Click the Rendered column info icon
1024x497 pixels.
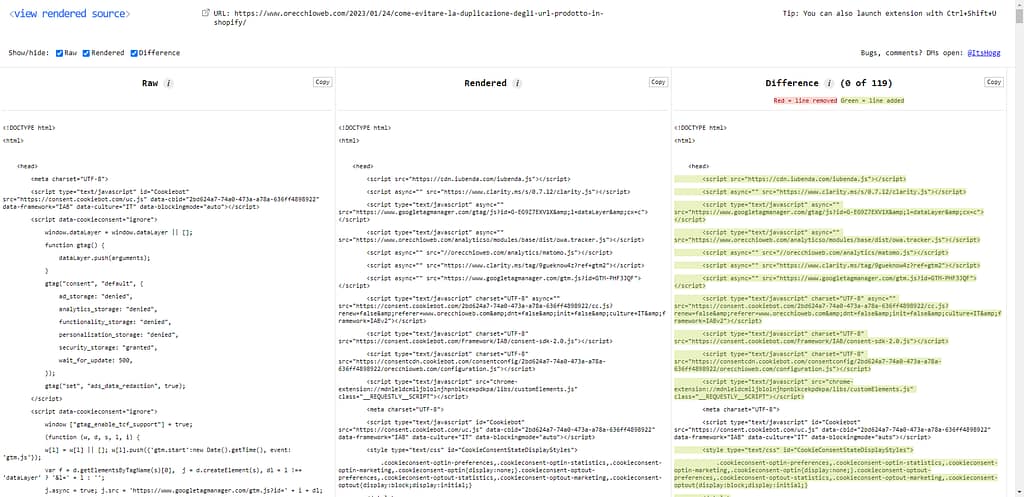517,84
